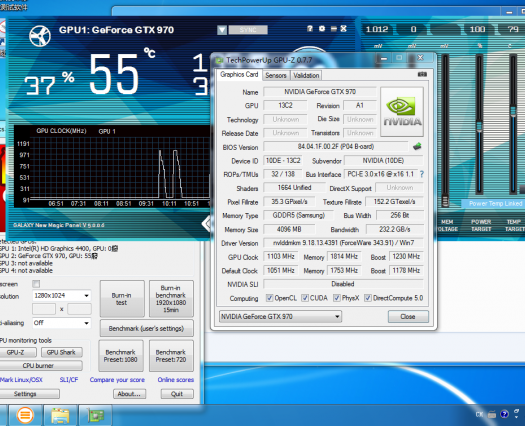
Task: Click the Bus Interface question mark
Action: pyautogui.click(x=422, y=174)
